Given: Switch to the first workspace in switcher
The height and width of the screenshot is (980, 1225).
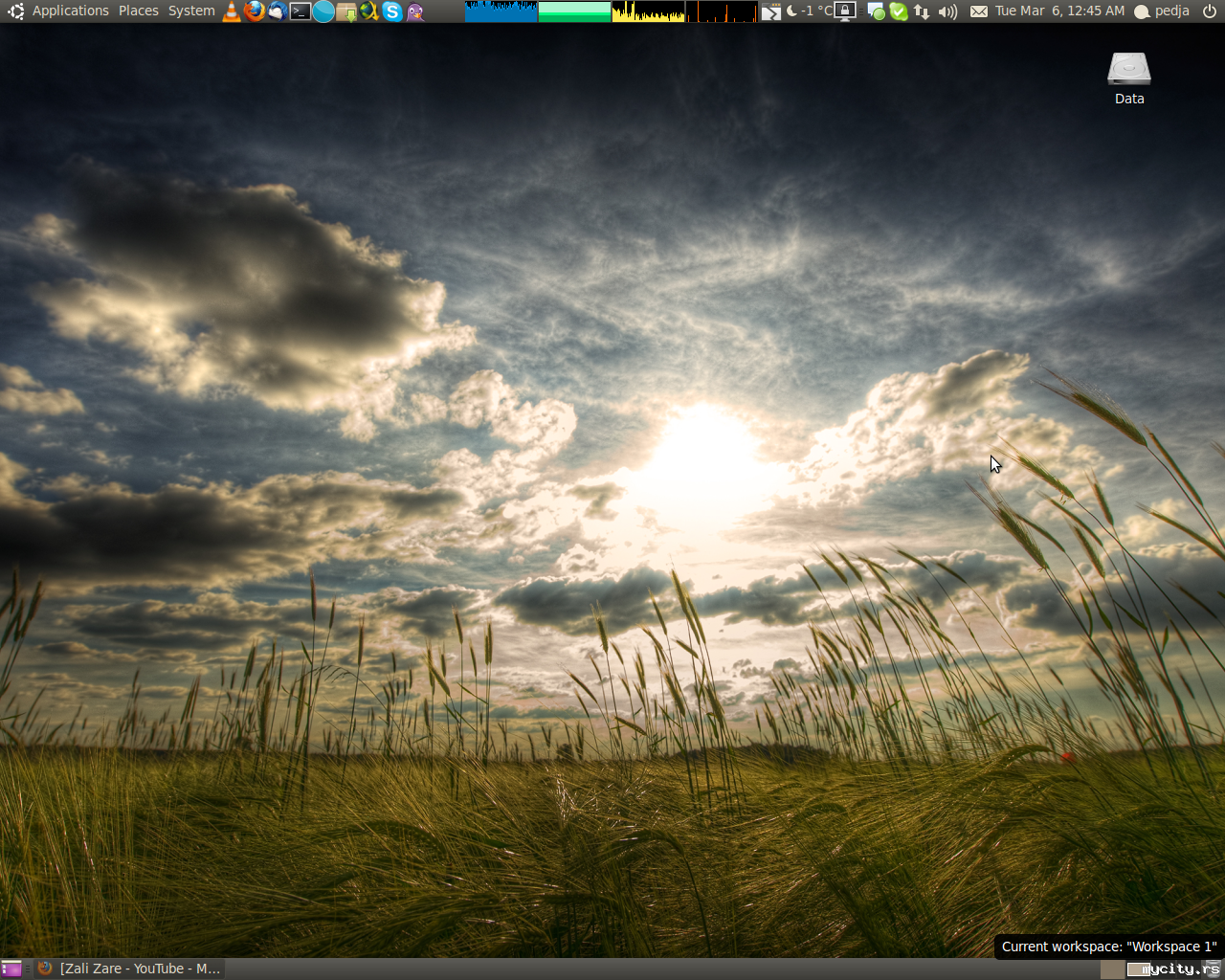Looking at the screenshot, I should coord(1112,969).
